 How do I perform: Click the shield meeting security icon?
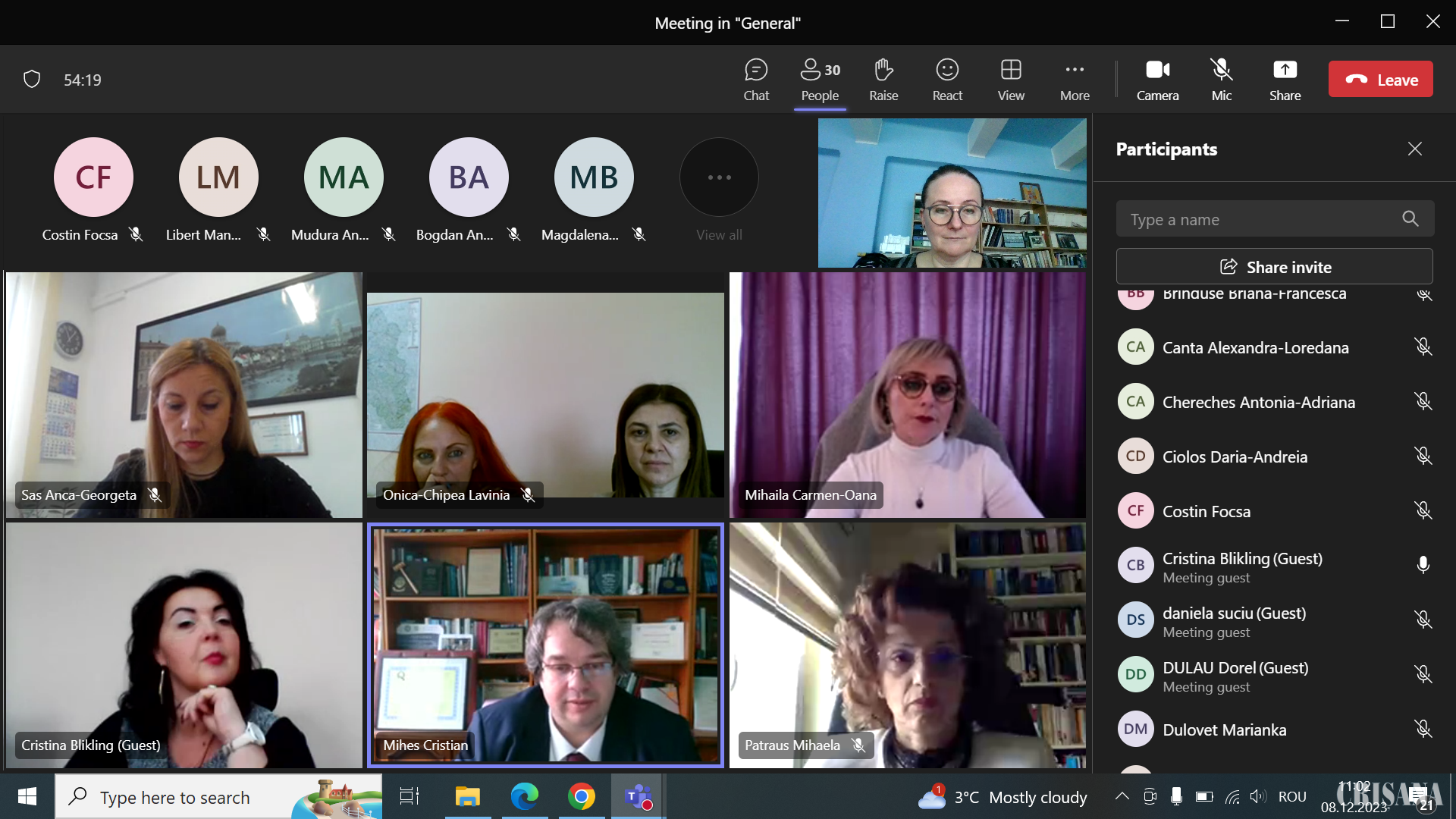click(32, 80)
